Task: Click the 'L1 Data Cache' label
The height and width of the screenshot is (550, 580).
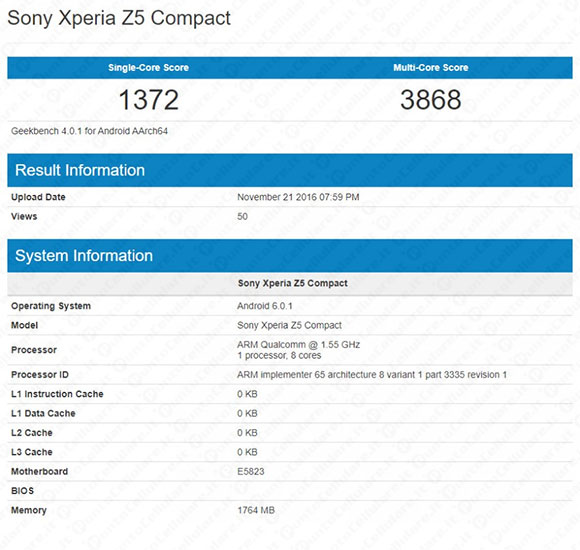Action: pyautogui.click(x=43, y=414)
